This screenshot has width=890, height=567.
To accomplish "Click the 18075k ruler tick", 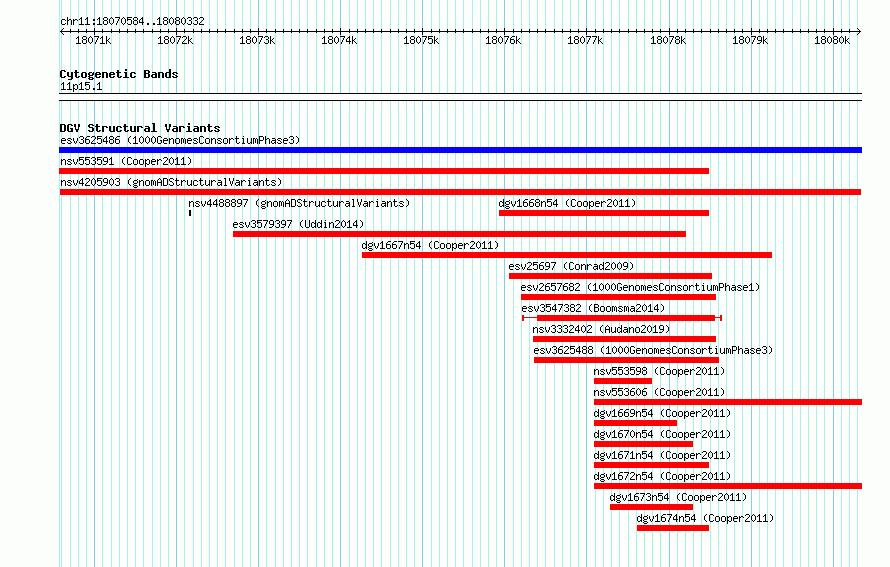I will [421, 40].
